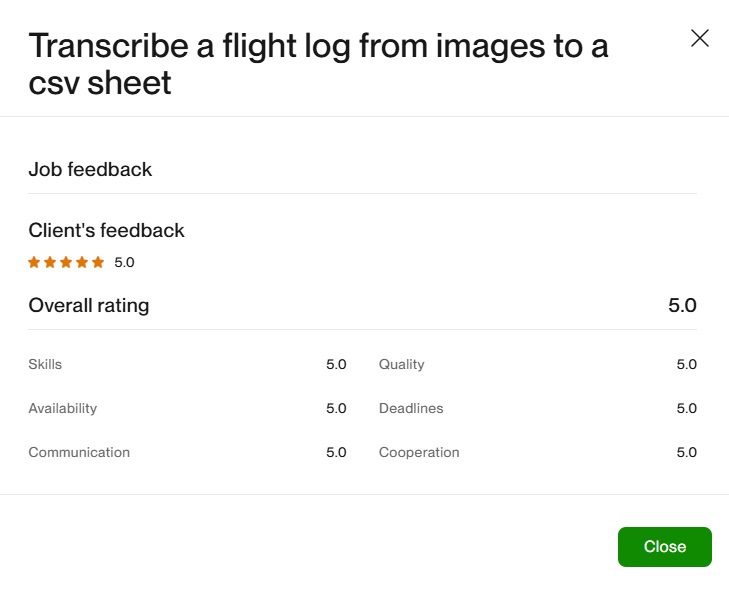Image resolution: width=729 pixels, height=597 pixels.
Task: Click the 5.0 score beside the stars
Action: [124, 263]
